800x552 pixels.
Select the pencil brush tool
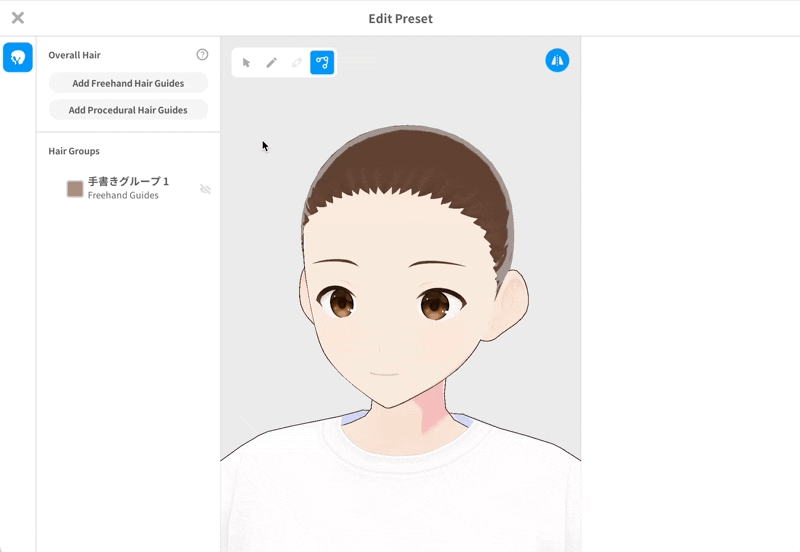pos(271,63)
